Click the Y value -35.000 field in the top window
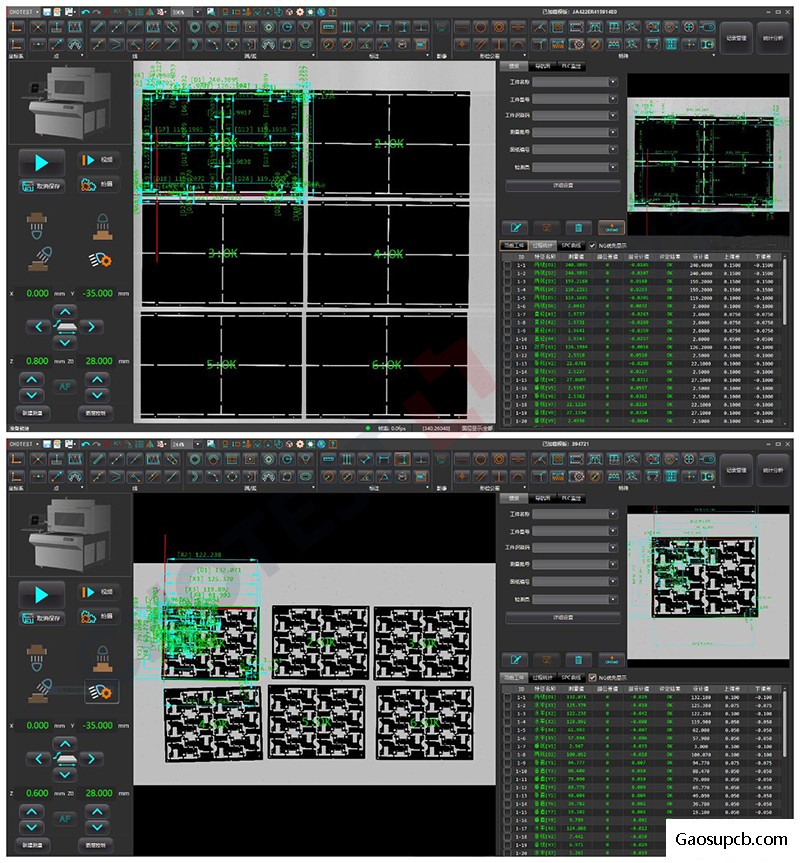800x863 pixels. (98, 293)
